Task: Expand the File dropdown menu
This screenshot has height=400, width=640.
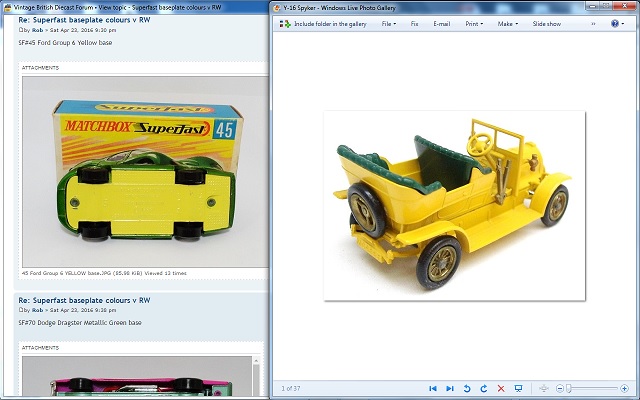Action: coord(389,22)
